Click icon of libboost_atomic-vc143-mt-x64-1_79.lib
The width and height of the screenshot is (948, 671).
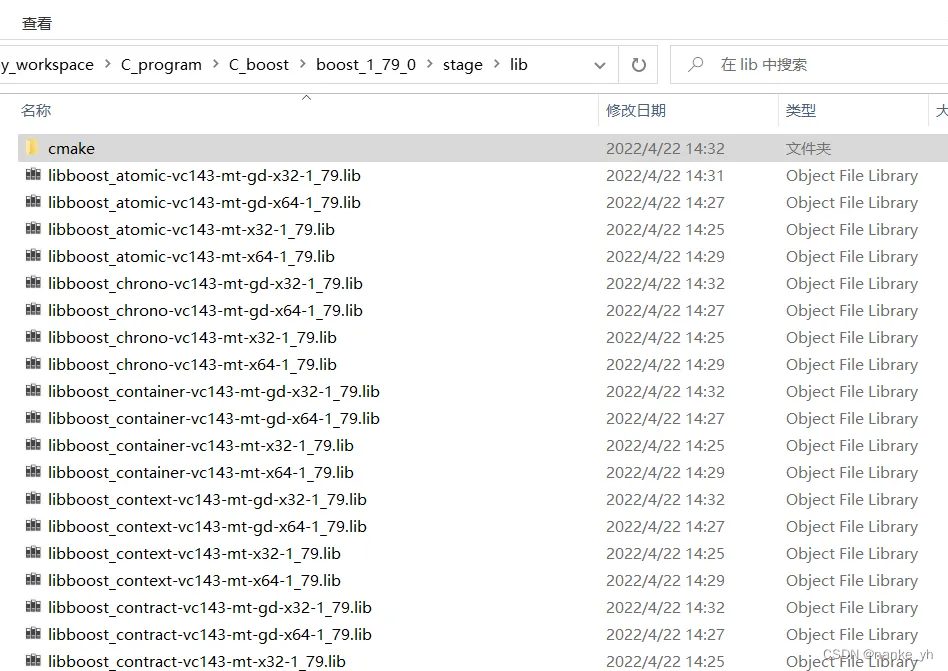point(33,256)
